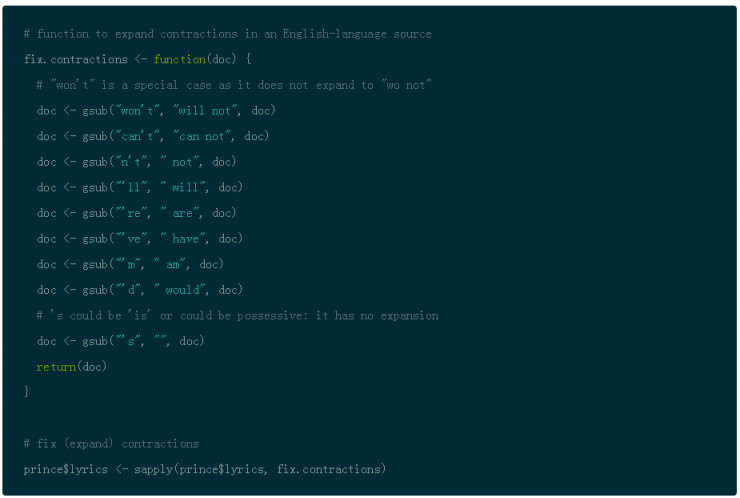The width and height of the screenshot is (740, 498).
Task: Click the " have" replacement string
Action: [186, 238]
